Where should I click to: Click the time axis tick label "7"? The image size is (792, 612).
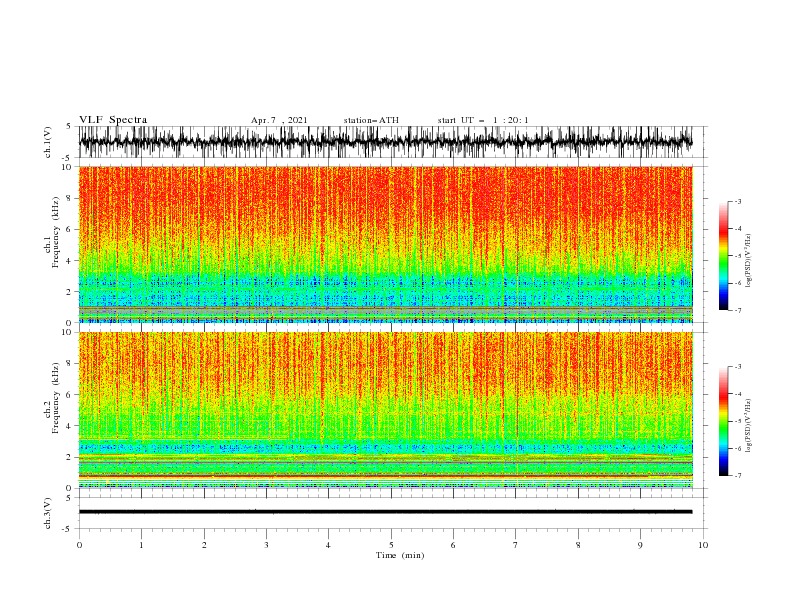coord(516,545)
